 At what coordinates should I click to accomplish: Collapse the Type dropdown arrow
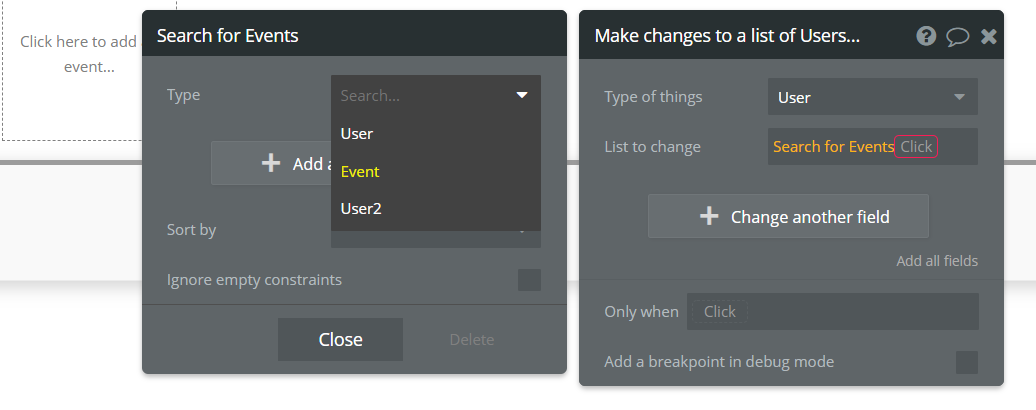(x=522, y=96)
